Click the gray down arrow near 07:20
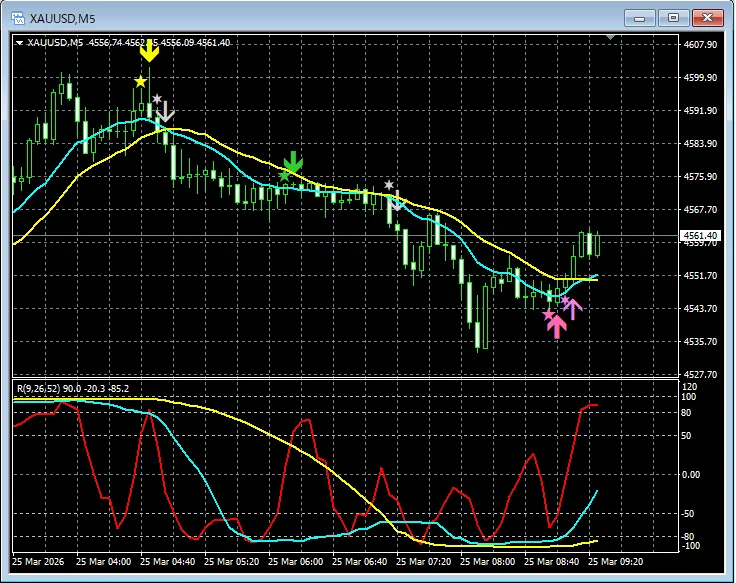 tap(397, 200)
